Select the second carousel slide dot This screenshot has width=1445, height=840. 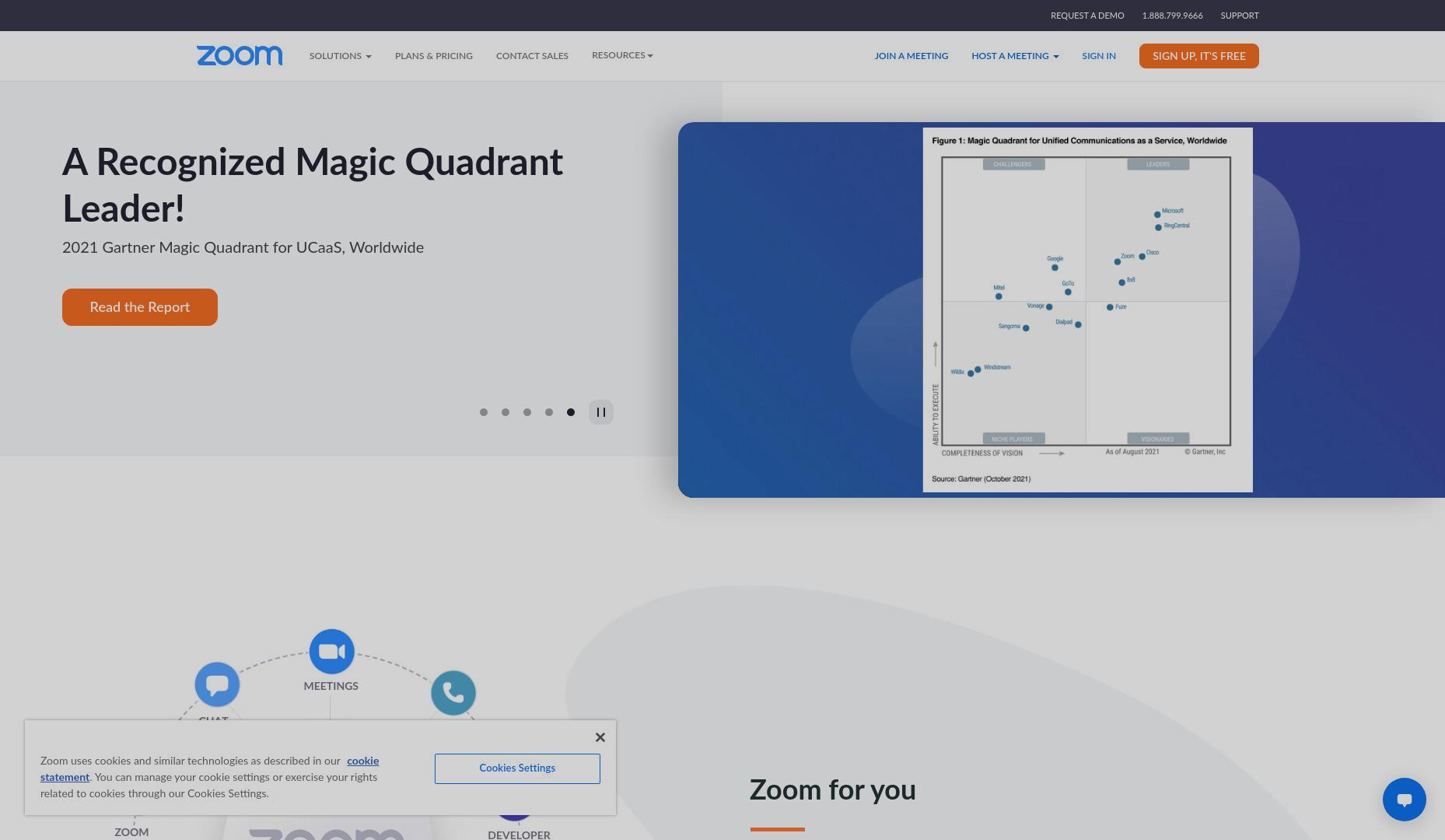pyautogui.click(x=506, y=412)
